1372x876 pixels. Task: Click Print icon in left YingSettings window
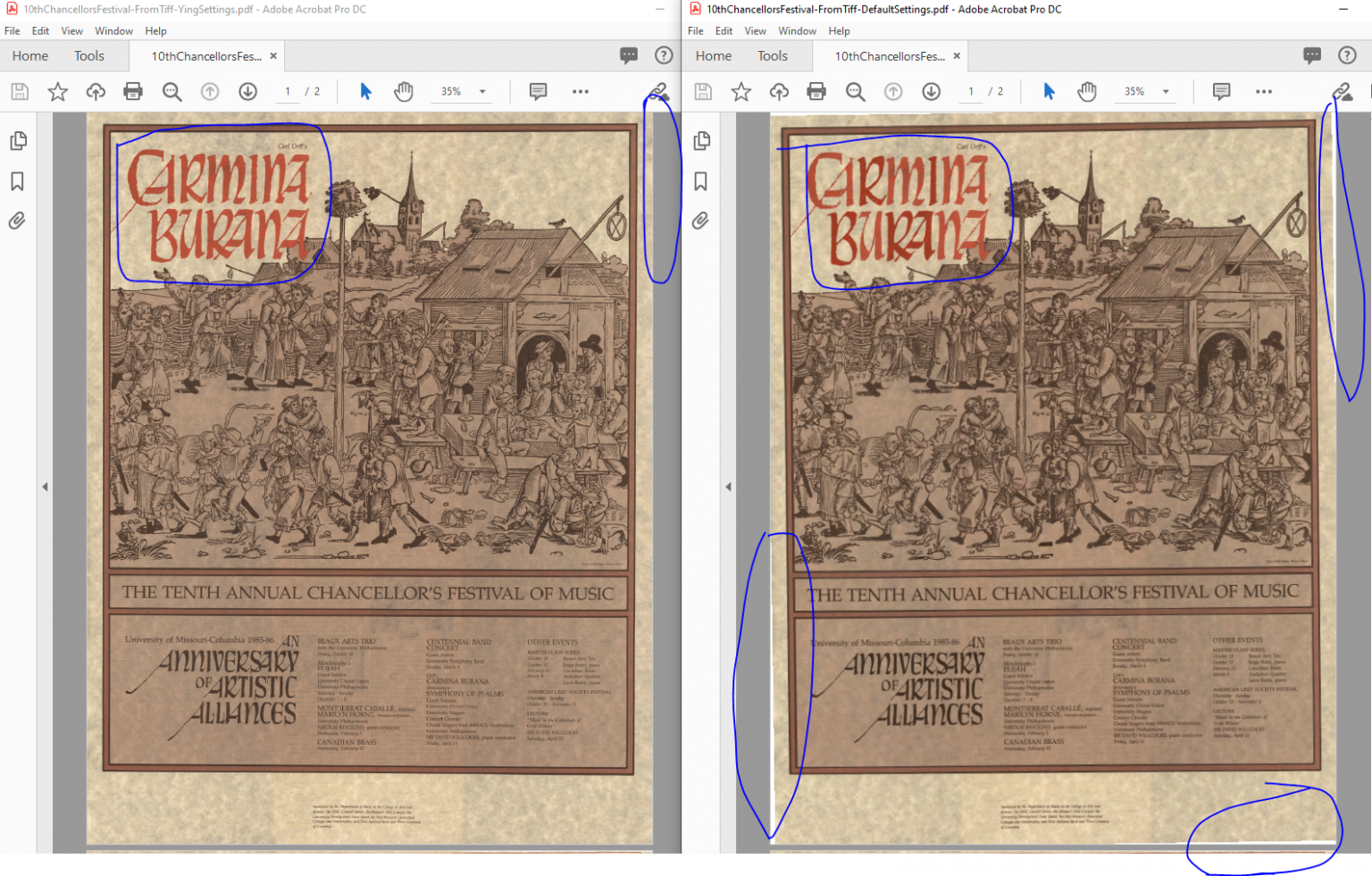coord(133,91)
